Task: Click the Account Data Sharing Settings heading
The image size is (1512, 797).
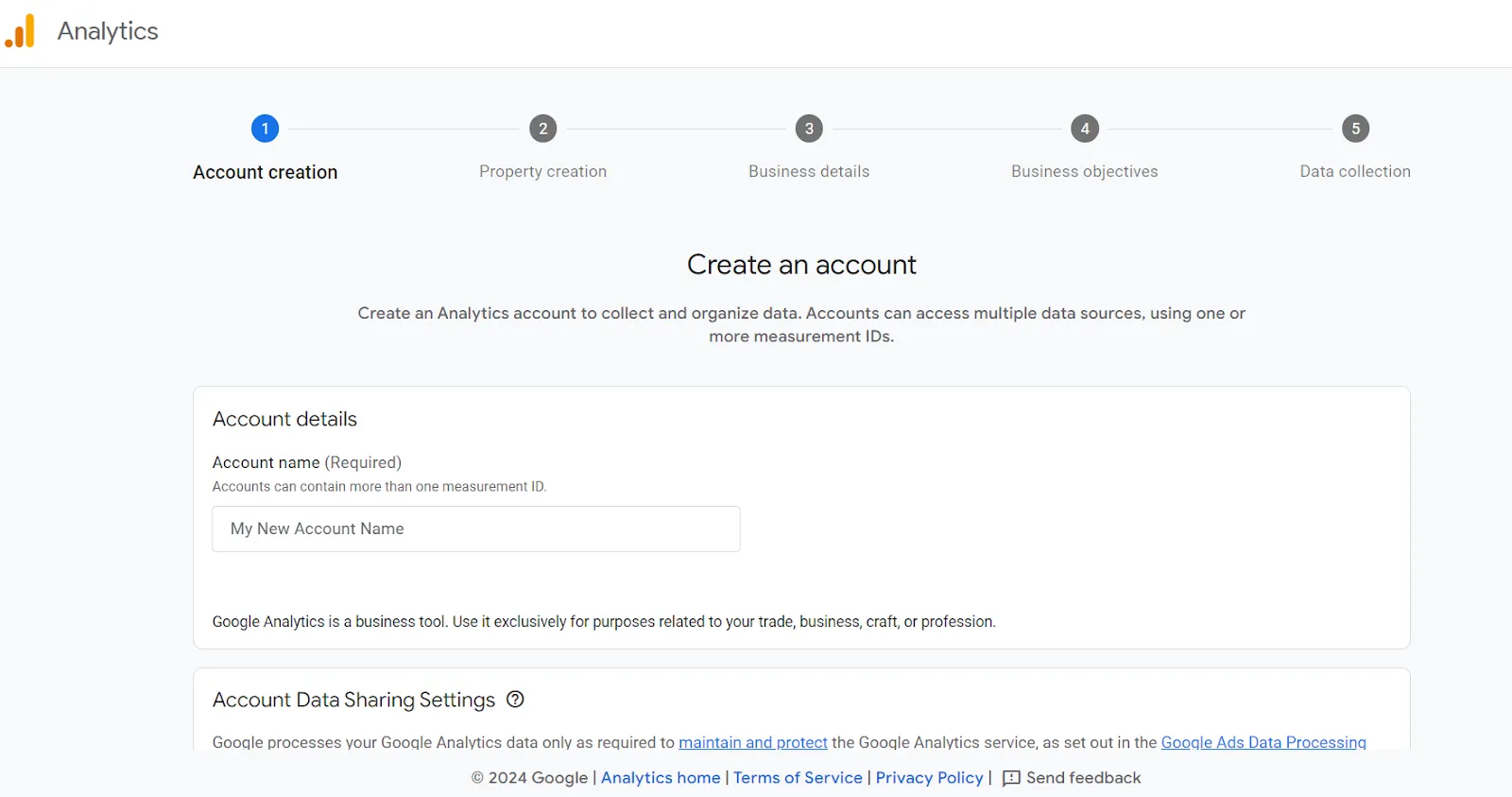Action: click(x=353, y=700)
